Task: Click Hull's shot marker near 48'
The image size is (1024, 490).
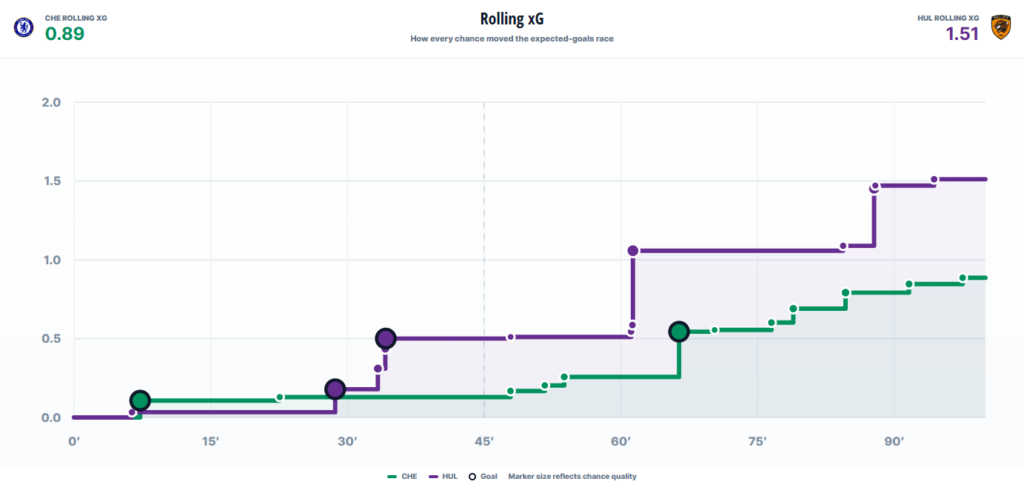Action: (x=511, y=337)
